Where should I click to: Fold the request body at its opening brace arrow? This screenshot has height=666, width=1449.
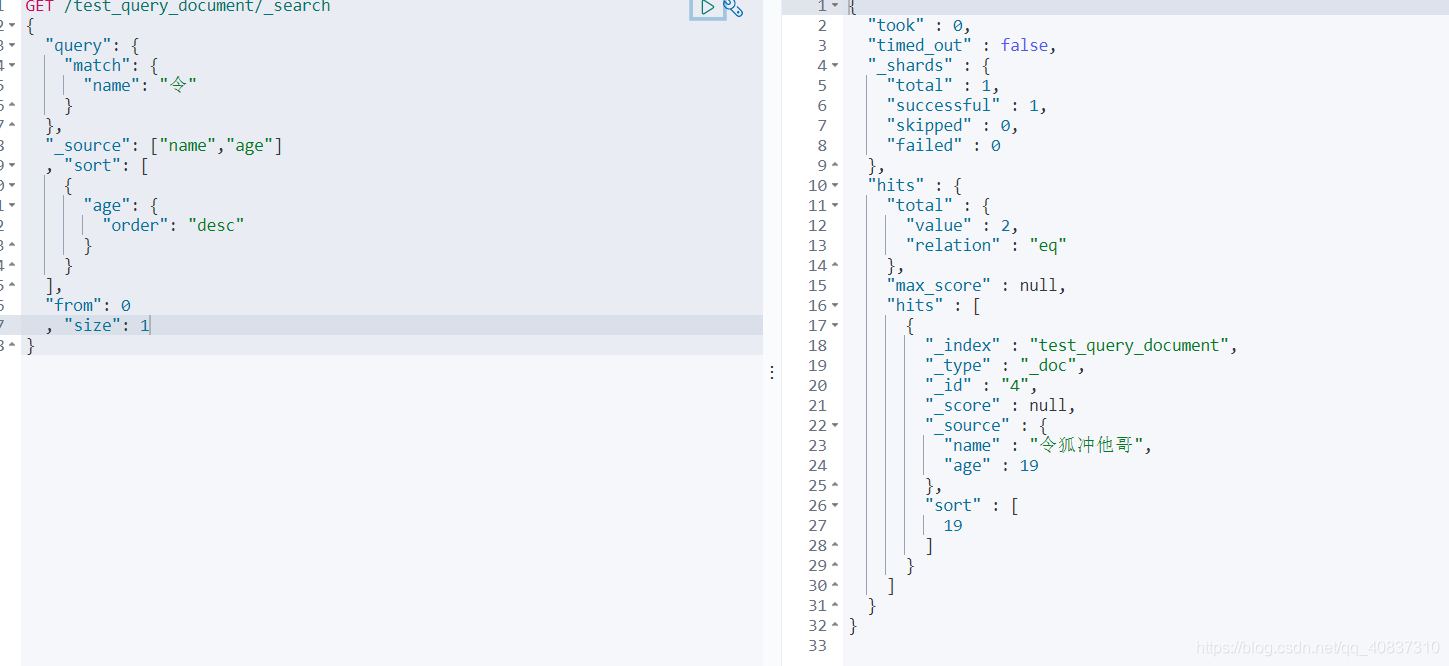pyautogui.click(x=11, y=26)
